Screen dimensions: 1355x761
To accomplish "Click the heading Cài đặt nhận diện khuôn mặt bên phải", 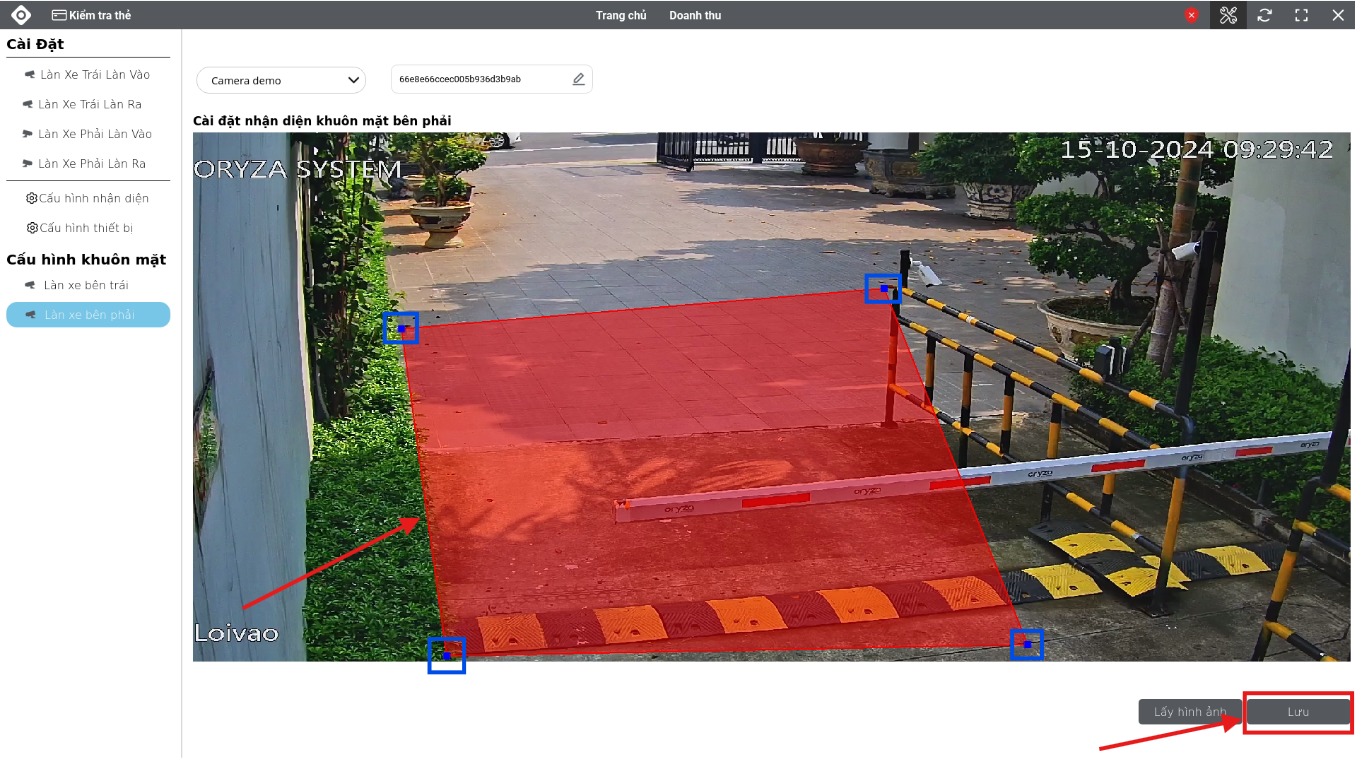I will (322, 120).
